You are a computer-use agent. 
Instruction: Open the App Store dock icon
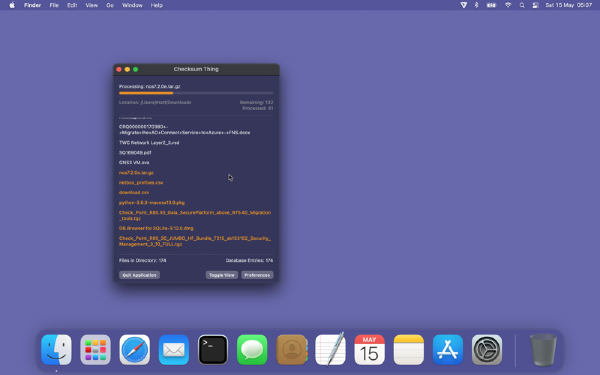[x=448, y=350]
